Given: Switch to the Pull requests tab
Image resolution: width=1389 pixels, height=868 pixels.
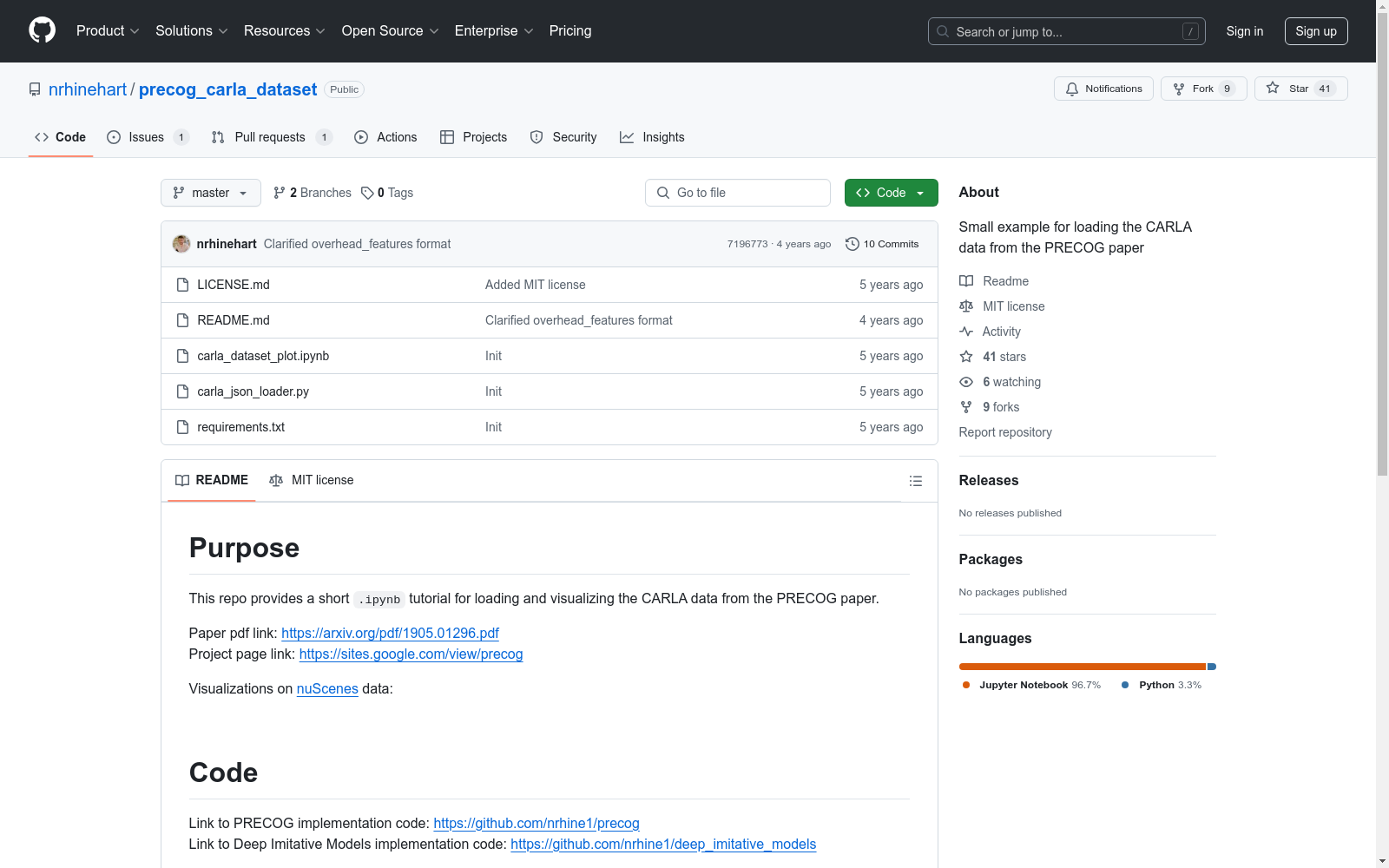Looking at the screenshot, I should tap(272, 137).
